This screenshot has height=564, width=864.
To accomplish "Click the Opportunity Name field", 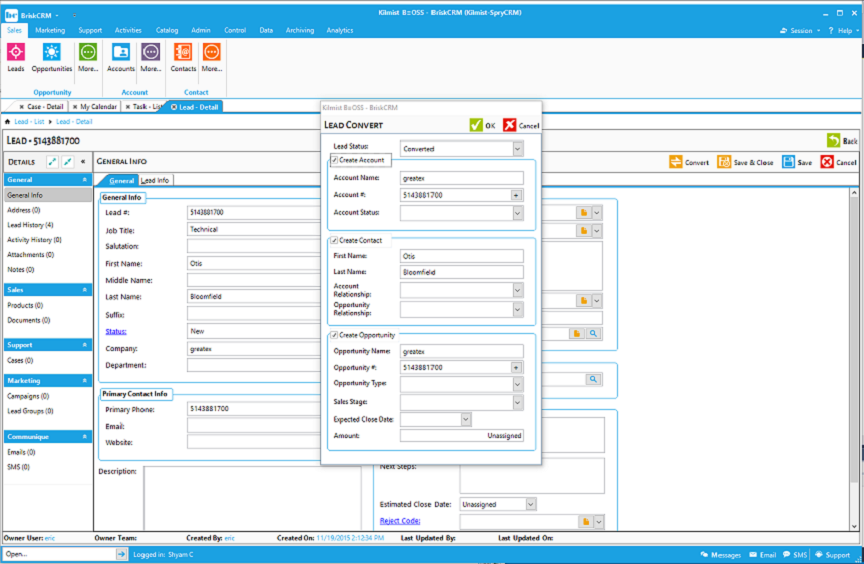I will tap(462, 351).
